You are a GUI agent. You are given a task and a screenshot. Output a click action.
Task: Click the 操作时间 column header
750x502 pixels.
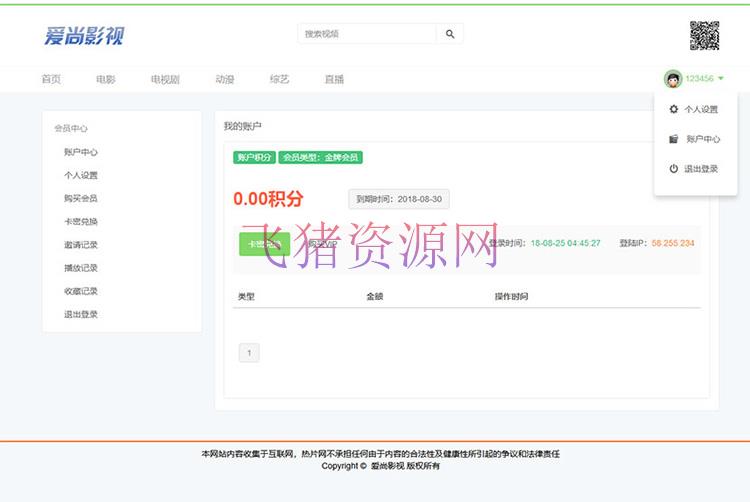pyautogui.click(x=511, y=297)
